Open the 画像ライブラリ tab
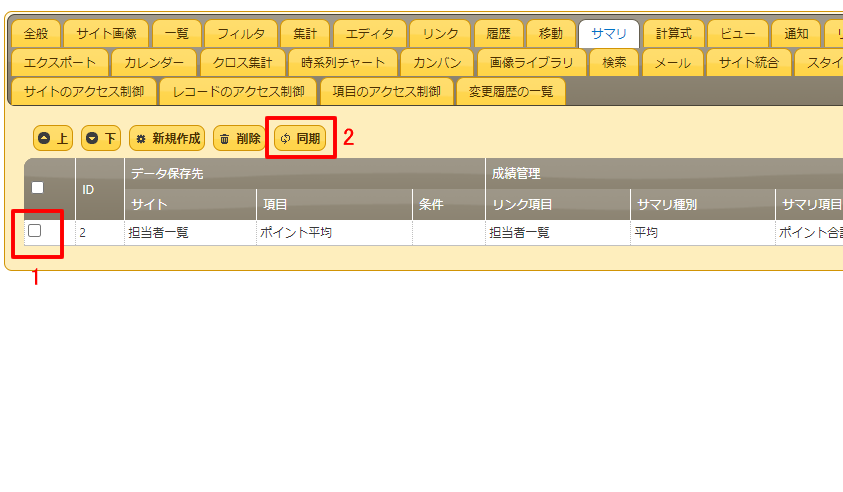The height and width of the screenshot is (492, 843). pos(532,63)
